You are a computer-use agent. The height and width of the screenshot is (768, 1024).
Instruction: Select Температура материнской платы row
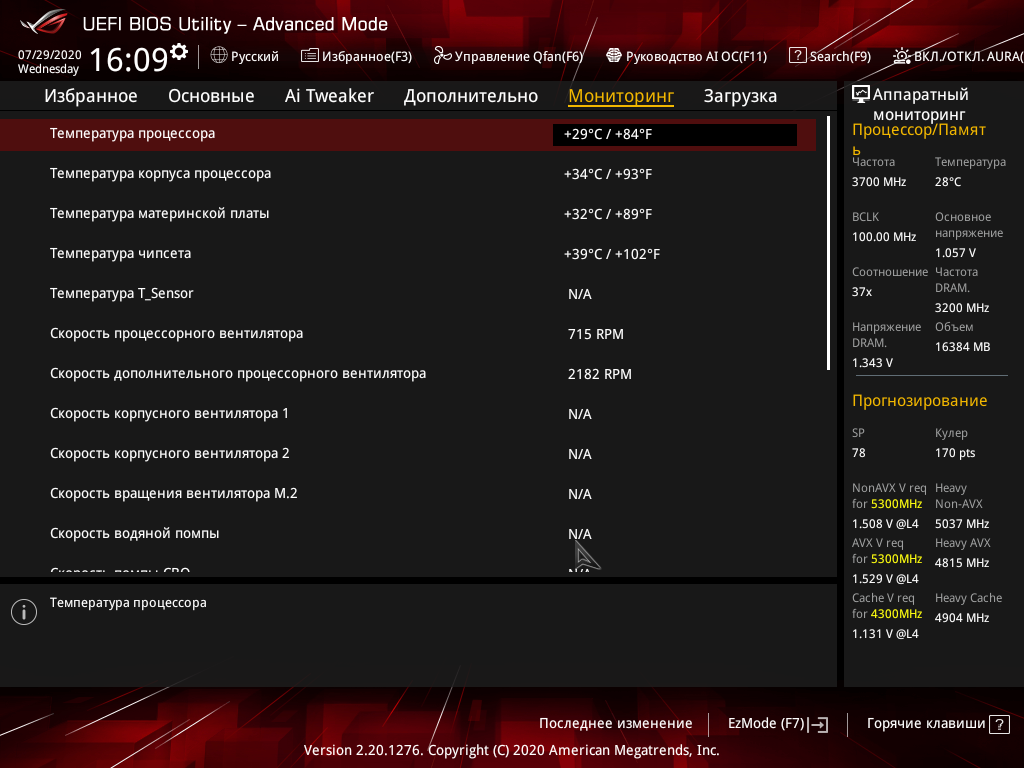[408, 214]
